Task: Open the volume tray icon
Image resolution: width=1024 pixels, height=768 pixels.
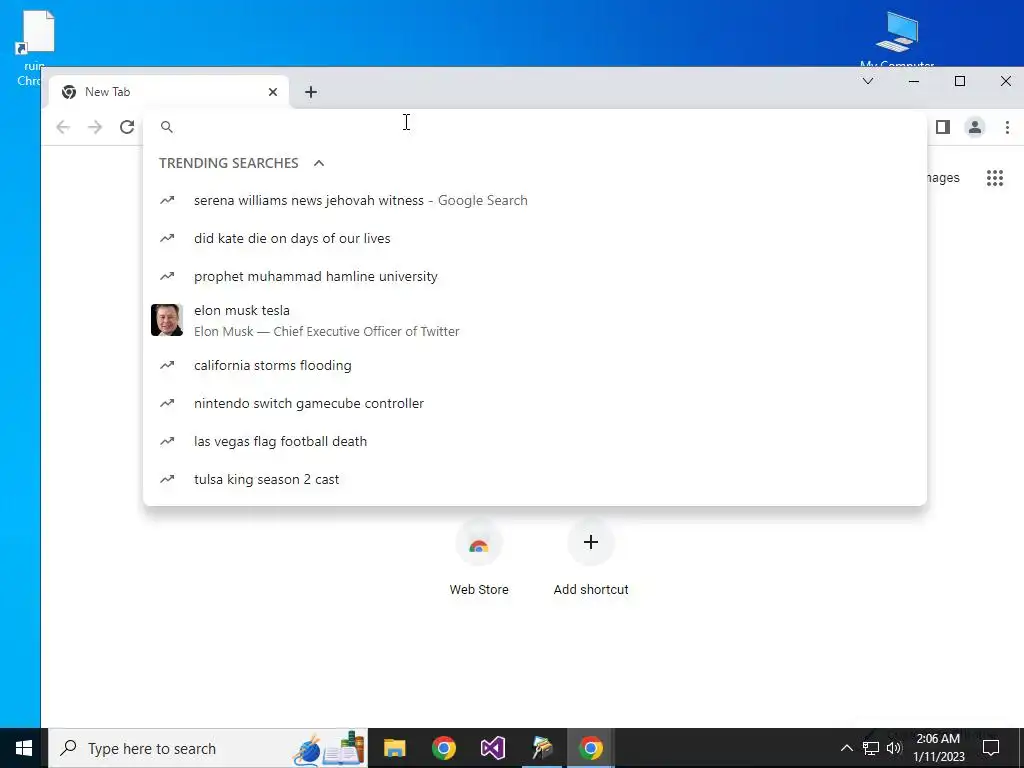Action: tap(894, 748)
